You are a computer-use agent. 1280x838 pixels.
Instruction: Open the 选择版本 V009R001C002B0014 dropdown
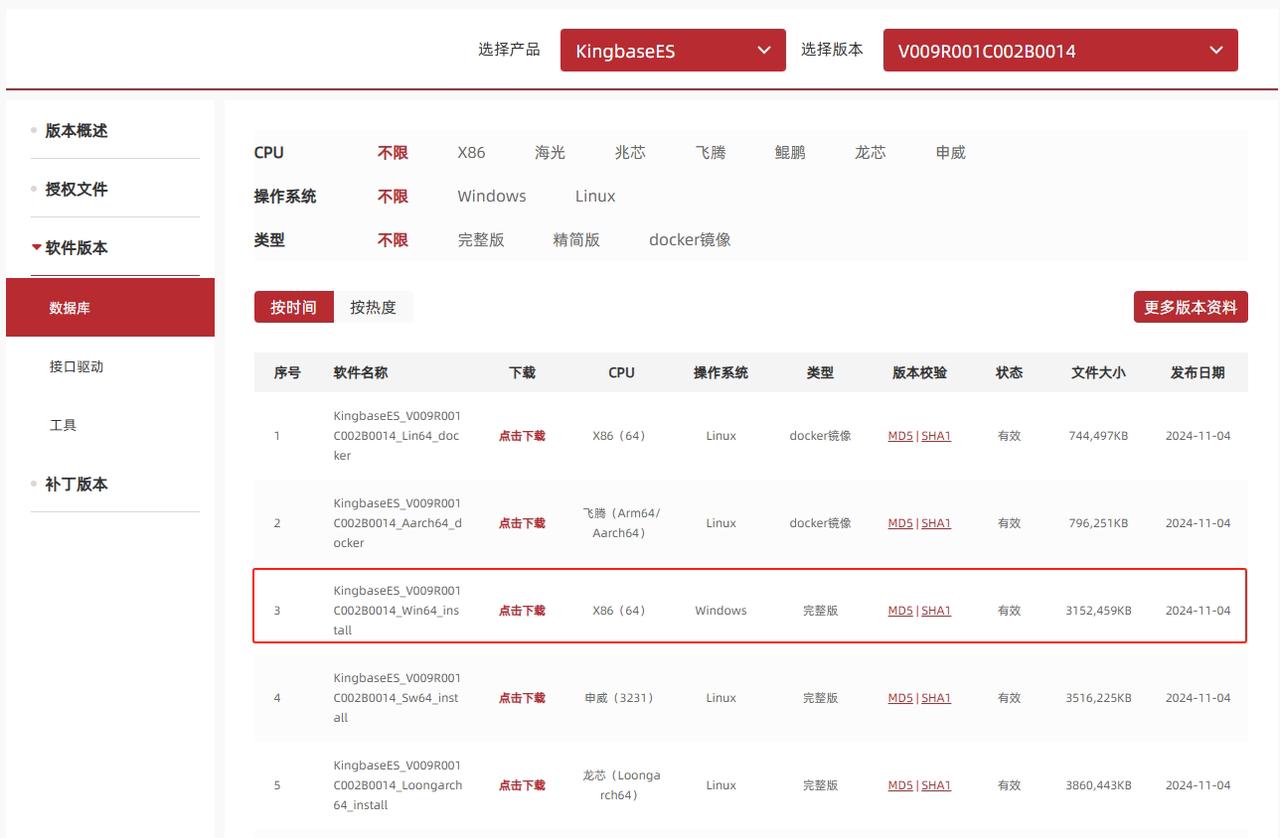[x=1060, y=50]
